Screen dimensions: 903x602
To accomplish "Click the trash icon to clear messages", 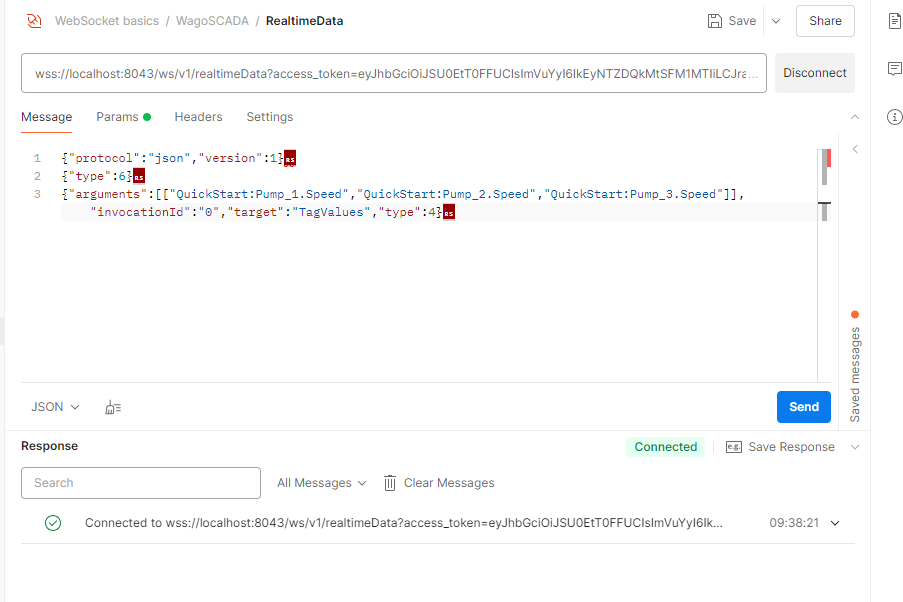I will point(390,483).
